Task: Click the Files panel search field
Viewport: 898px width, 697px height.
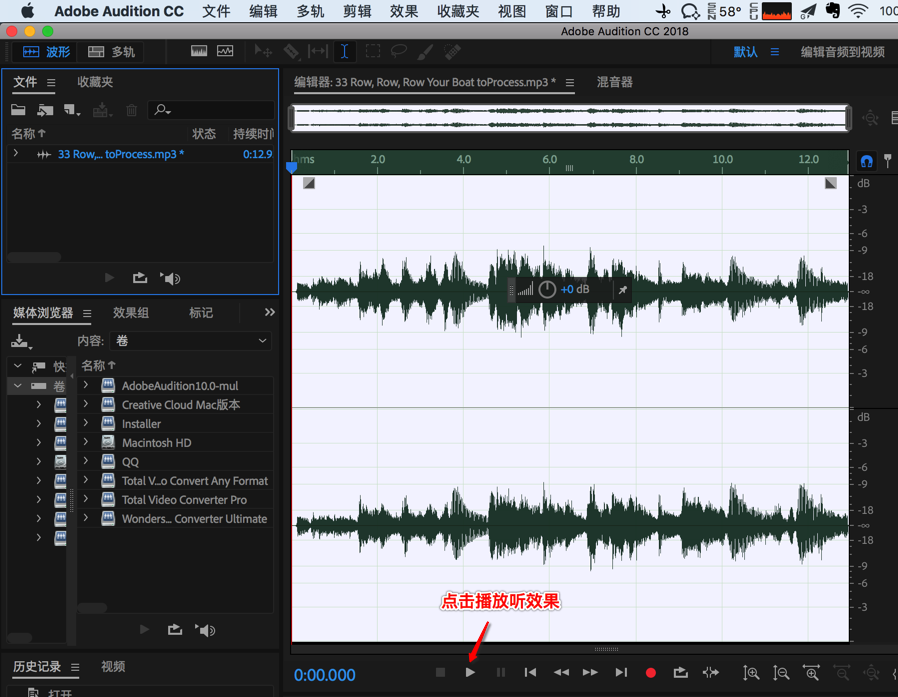Action: pos(211,109)
